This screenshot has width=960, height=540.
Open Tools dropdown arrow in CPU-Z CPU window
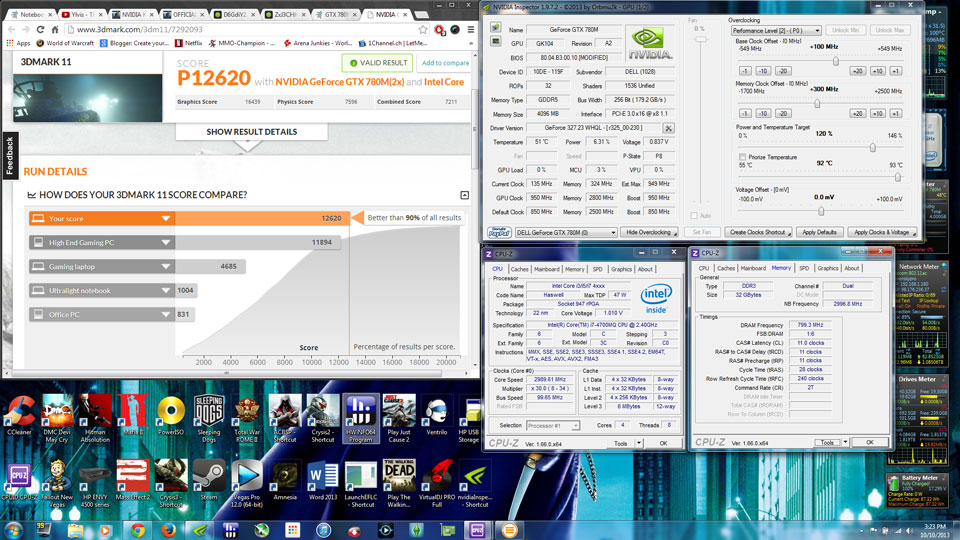[x=639, y=443]
